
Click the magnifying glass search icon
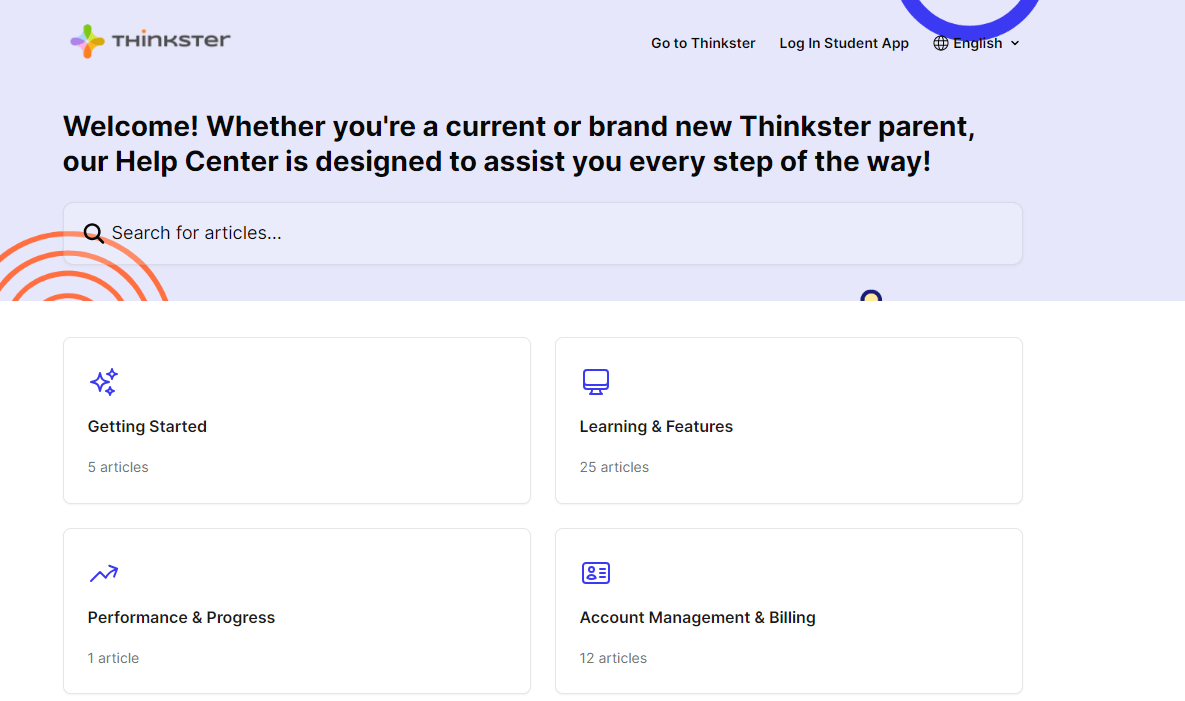[93, 233]
